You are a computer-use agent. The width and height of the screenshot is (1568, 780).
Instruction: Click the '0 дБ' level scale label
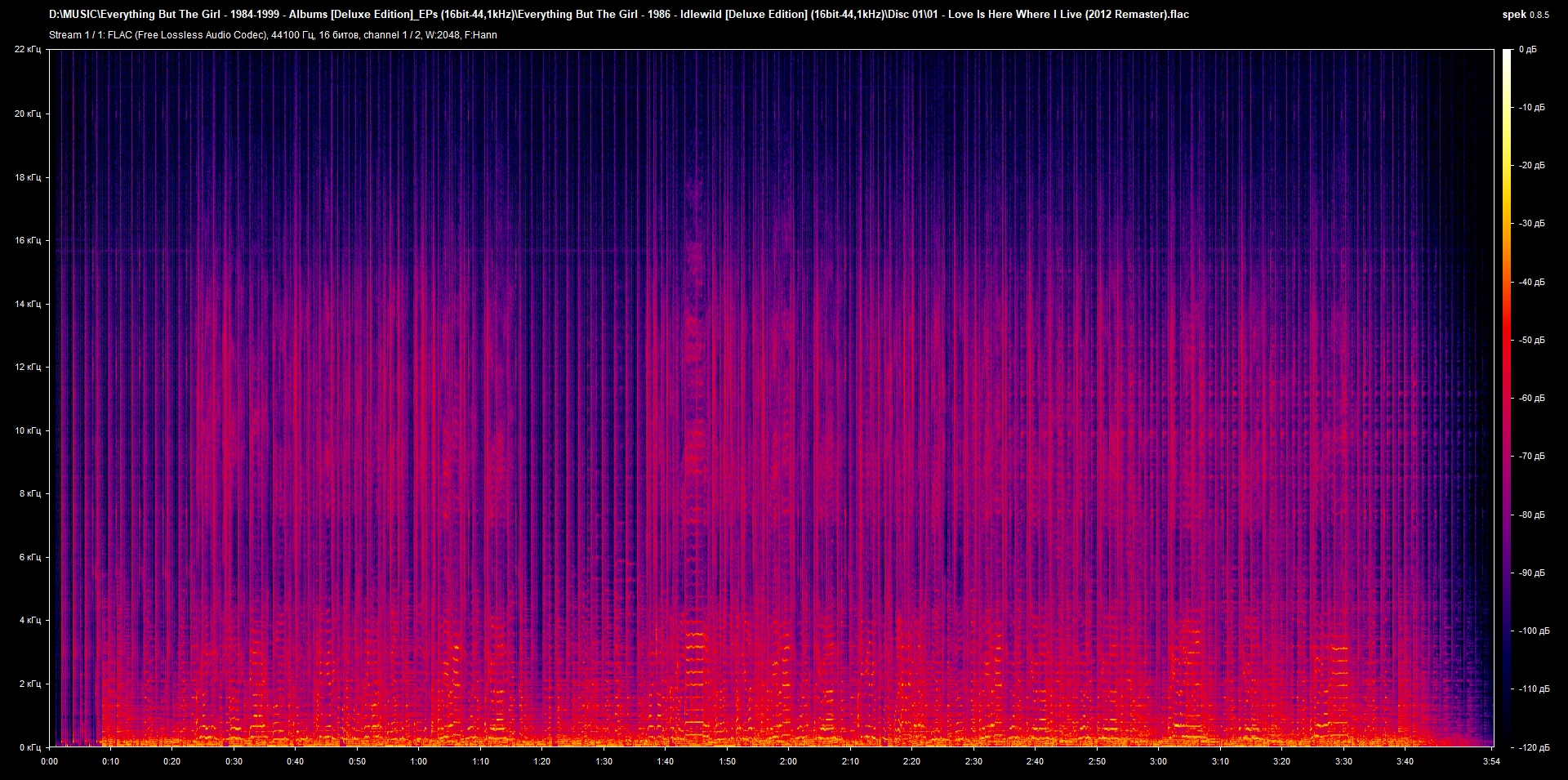coord(1528,50)
